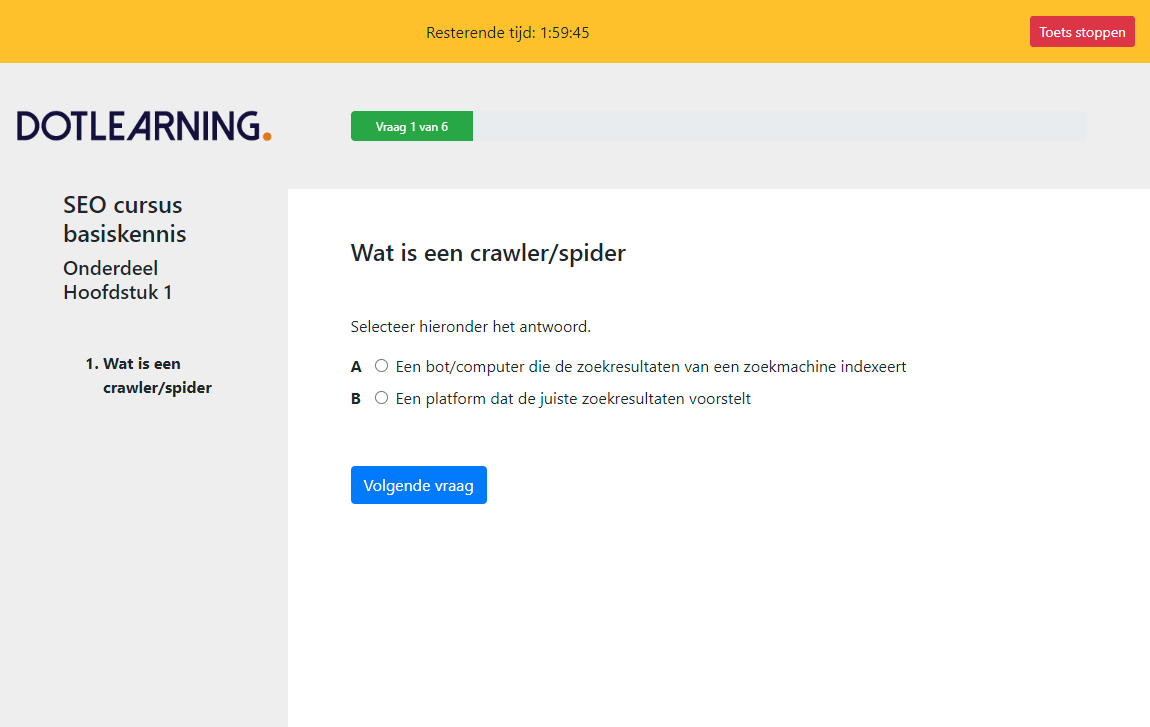Screen dimensions: 1150x727
Task: Click the question title 'Wat is een crawler/spider'
Action: 487,253
